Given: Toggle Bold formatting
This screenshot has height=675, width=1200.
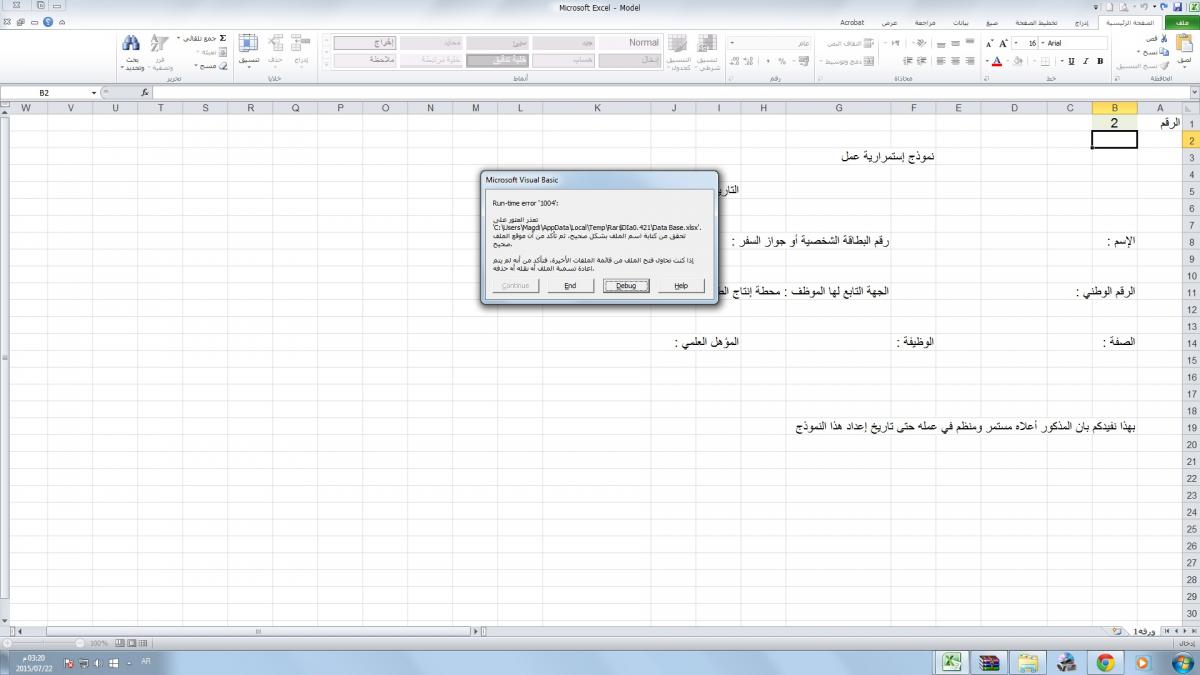Looking at the screenshot, I should tap(1100, 61).
